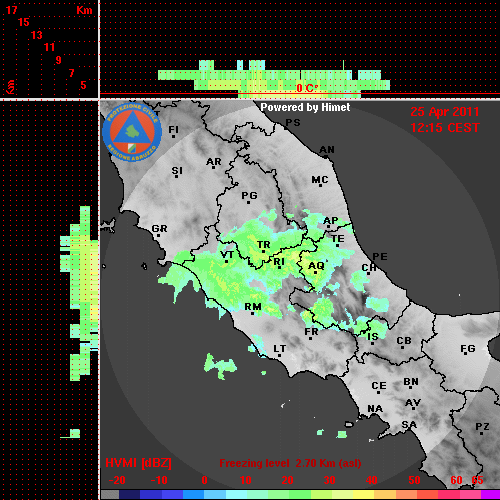The image size is (500, 500).
Task: Click the Protezione Civile Abruzzo logo
Action: (132, 132)
